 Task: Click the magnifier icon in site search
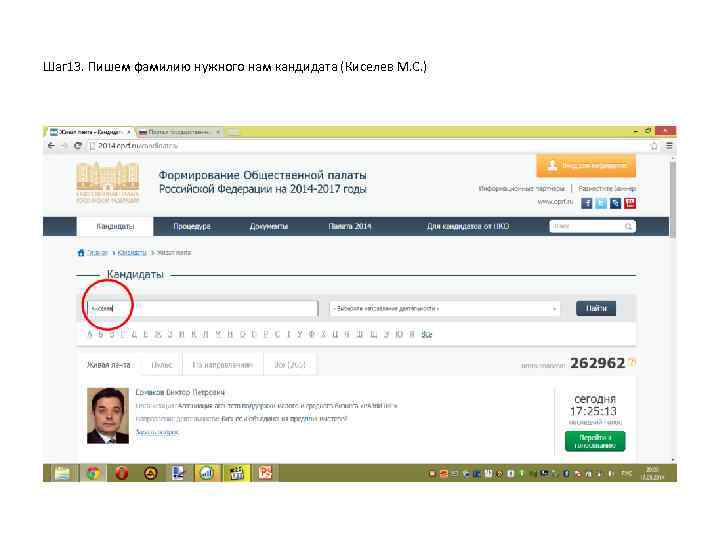point(629,226)
